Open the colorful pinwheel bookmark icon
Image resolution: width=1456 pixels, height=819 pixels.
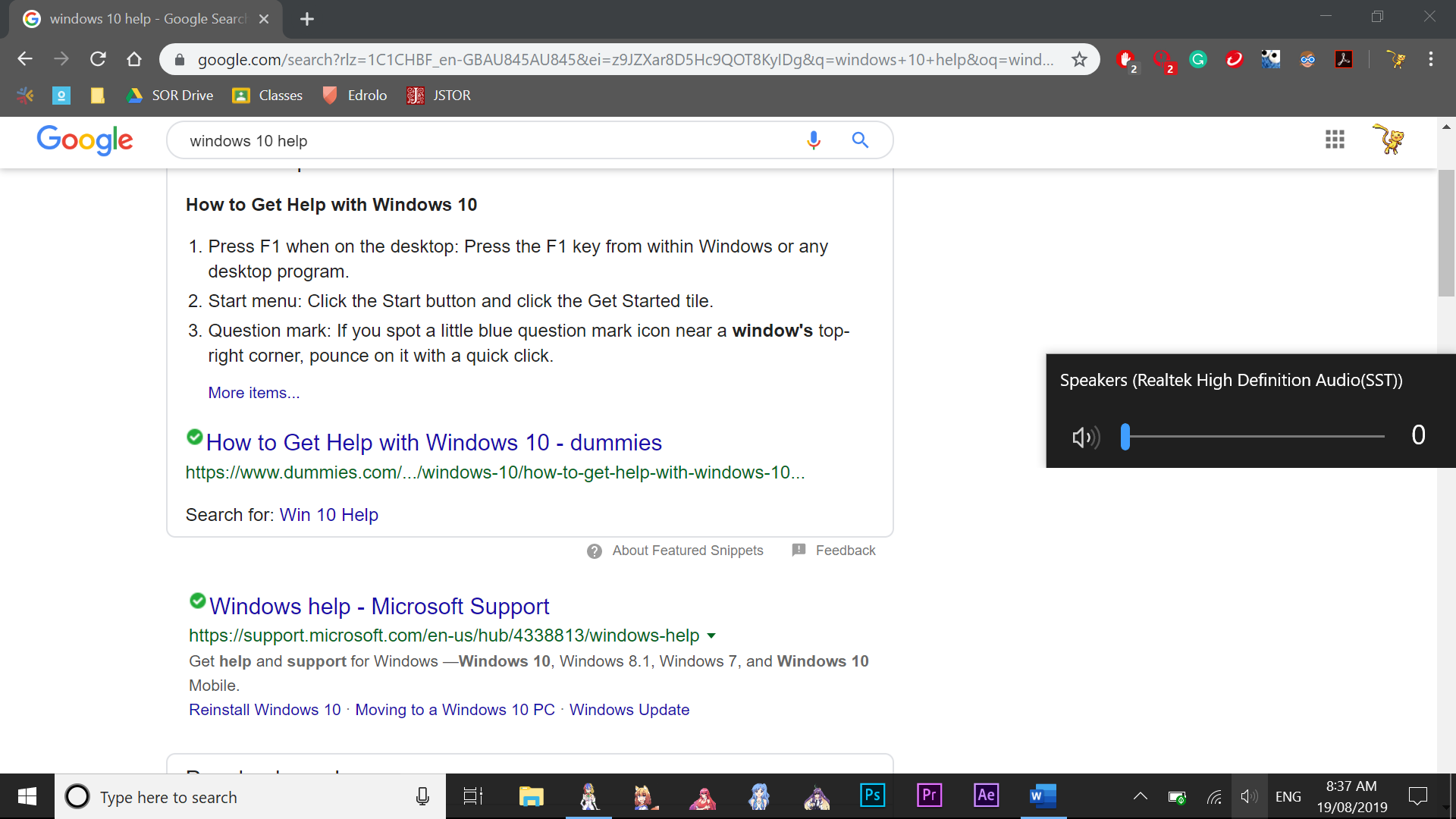(x=25, y=96)
